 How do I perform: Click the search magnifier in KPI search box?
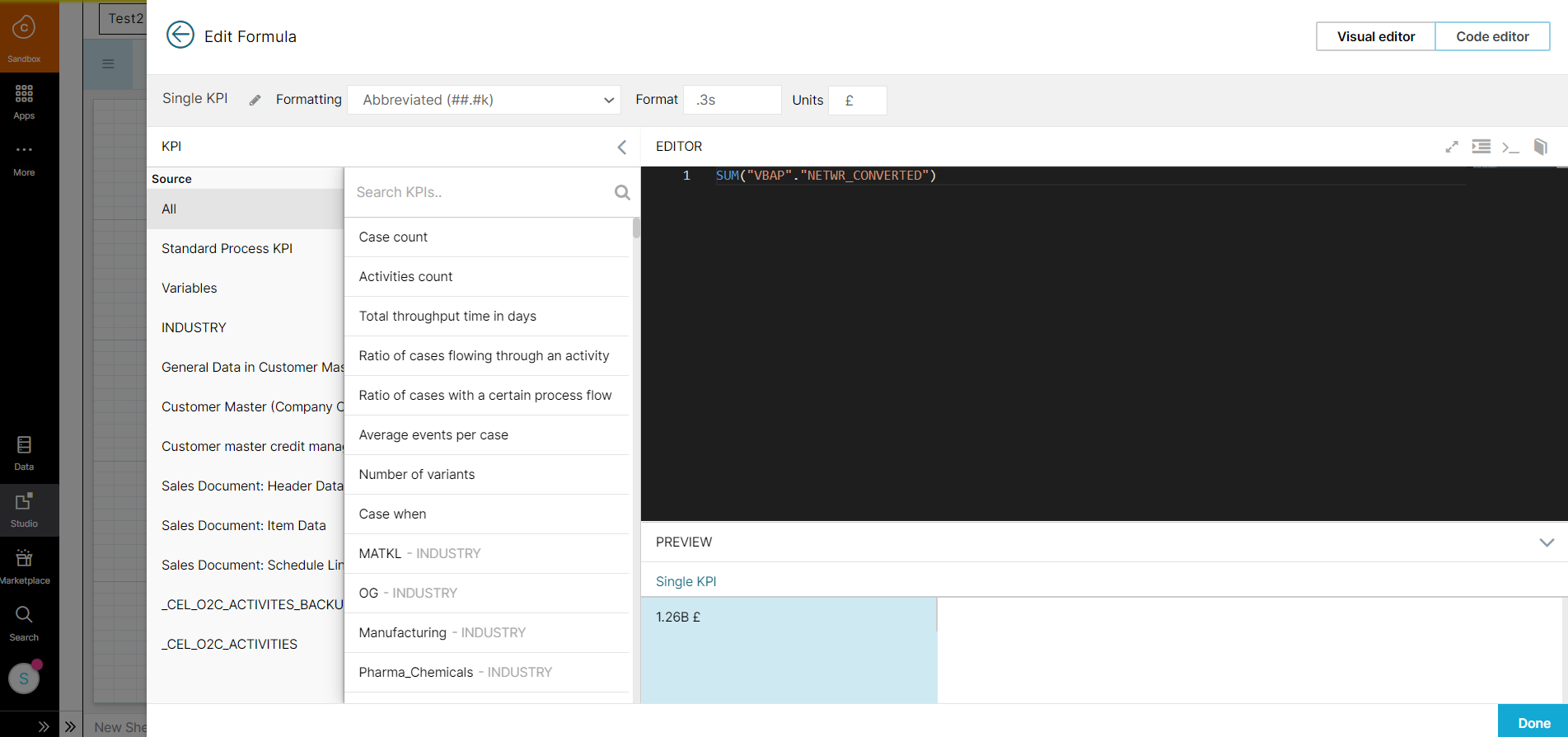click(622, 192)
